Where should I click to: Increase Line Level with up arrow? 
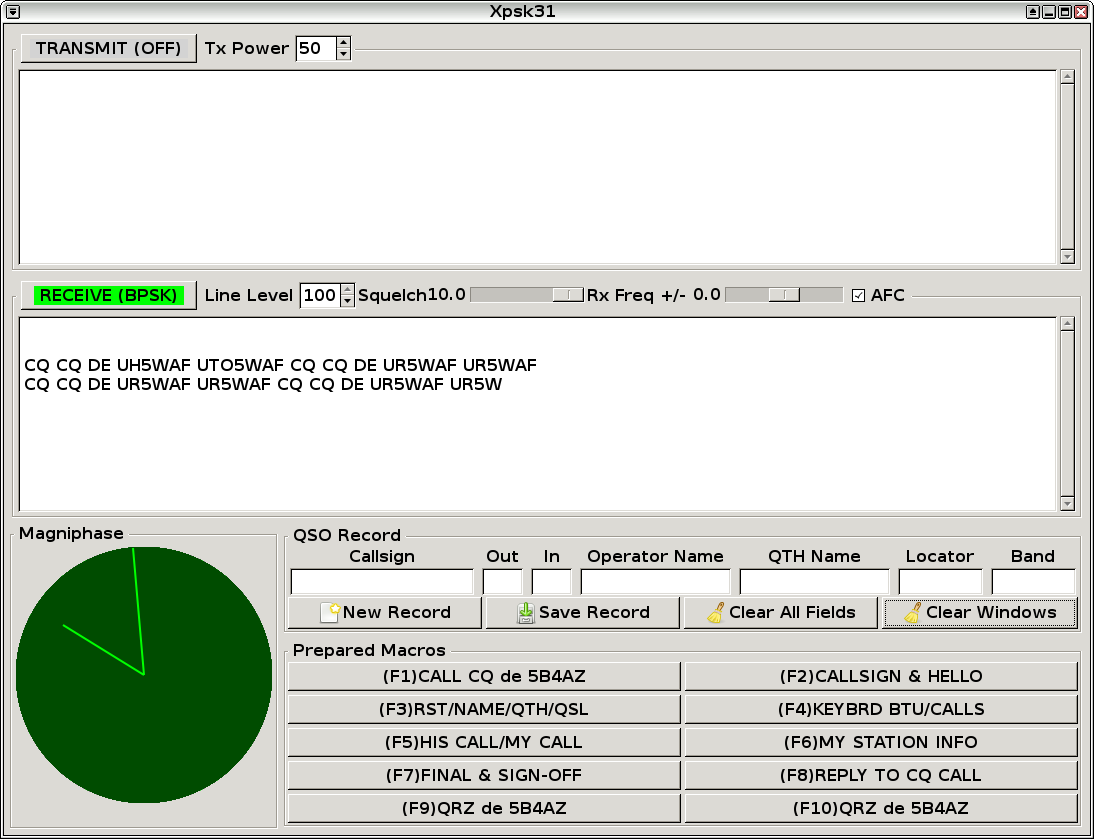coord(347,289)
